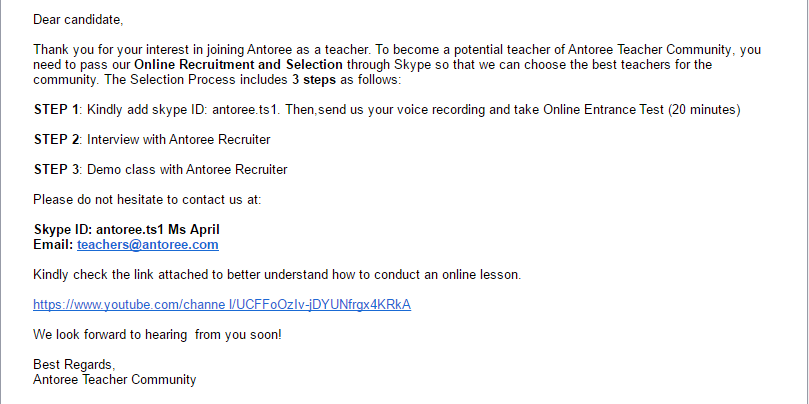The width and height of the screenshot is (809, 404).
Task: Click the bold "Skype ID: antoree.ts1 Ms April" line
Action: (x=126, y=229)
